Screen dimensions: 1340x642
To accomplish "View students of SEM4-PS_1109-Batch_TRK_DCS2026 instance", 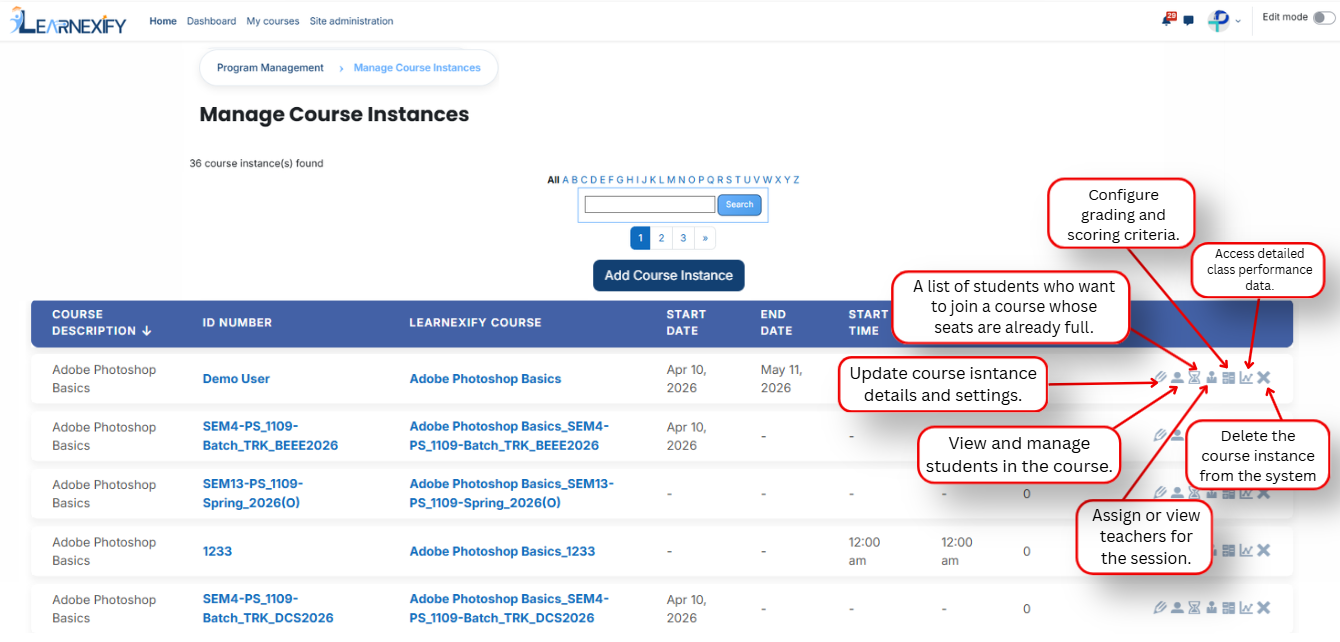I will pos(1177,608).
